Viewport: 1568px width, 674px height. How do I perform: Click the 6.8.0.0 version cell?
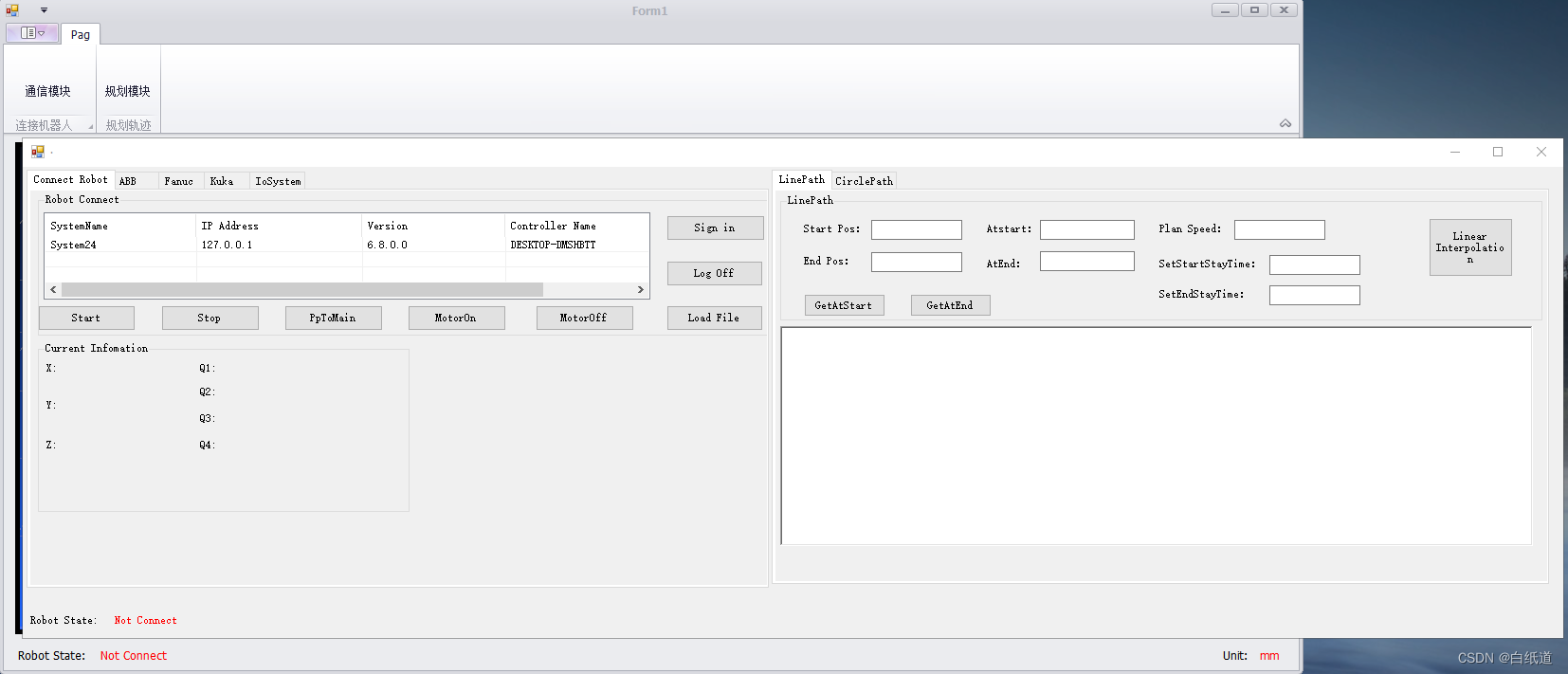[387, 245]
